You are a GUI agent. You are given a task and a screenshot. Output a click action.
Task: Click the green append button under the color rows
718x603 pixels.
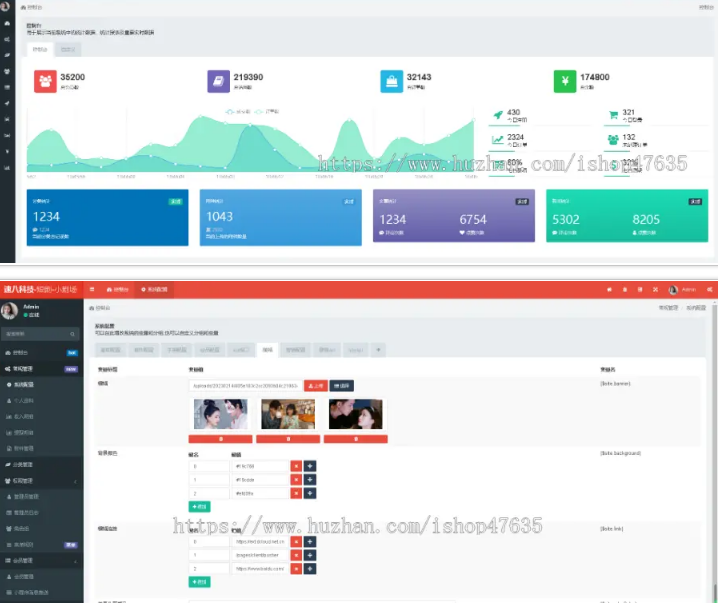[199, 507]
